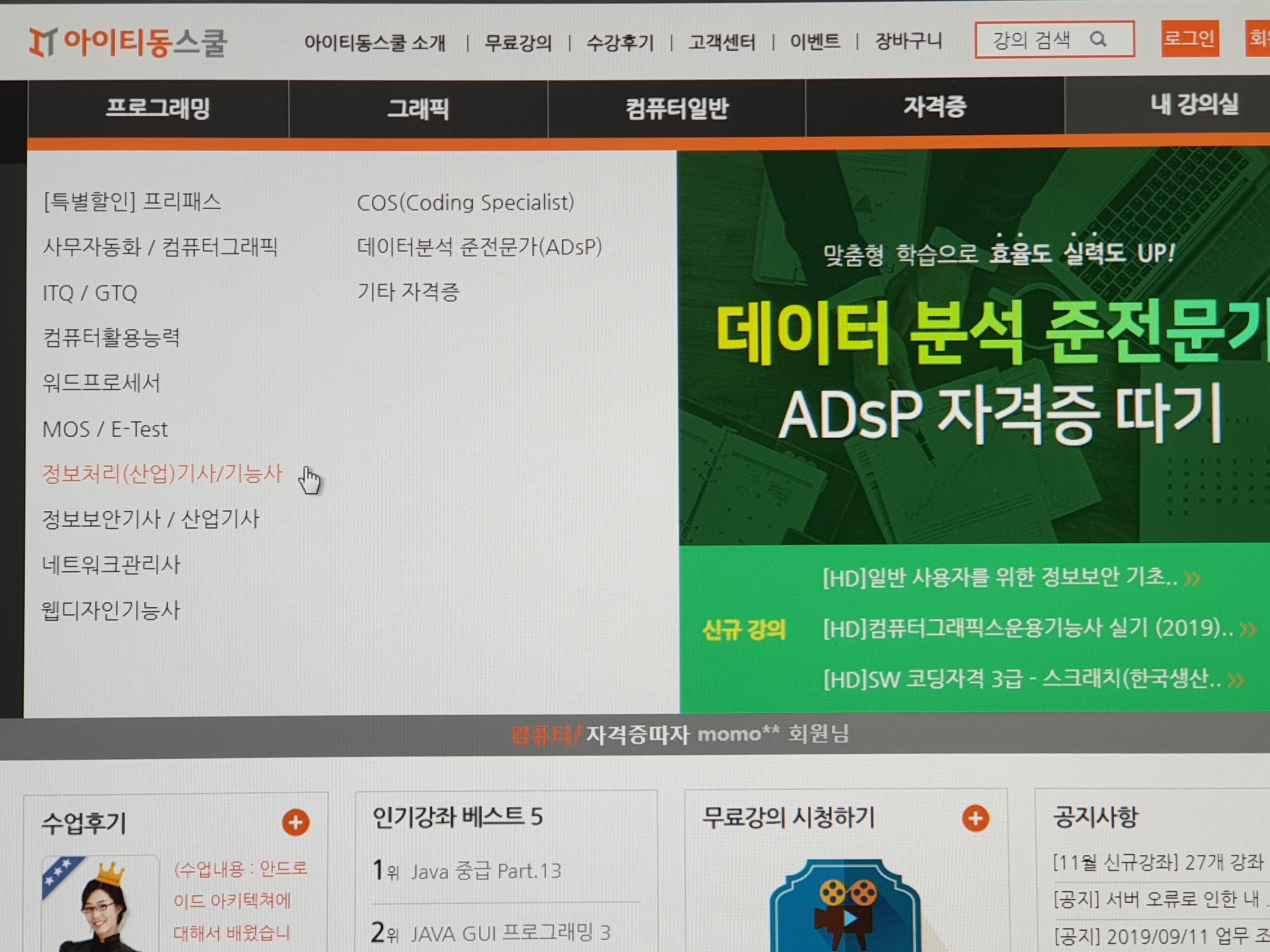Select the 컴퓨터일반 category tab

coord(677,108)
